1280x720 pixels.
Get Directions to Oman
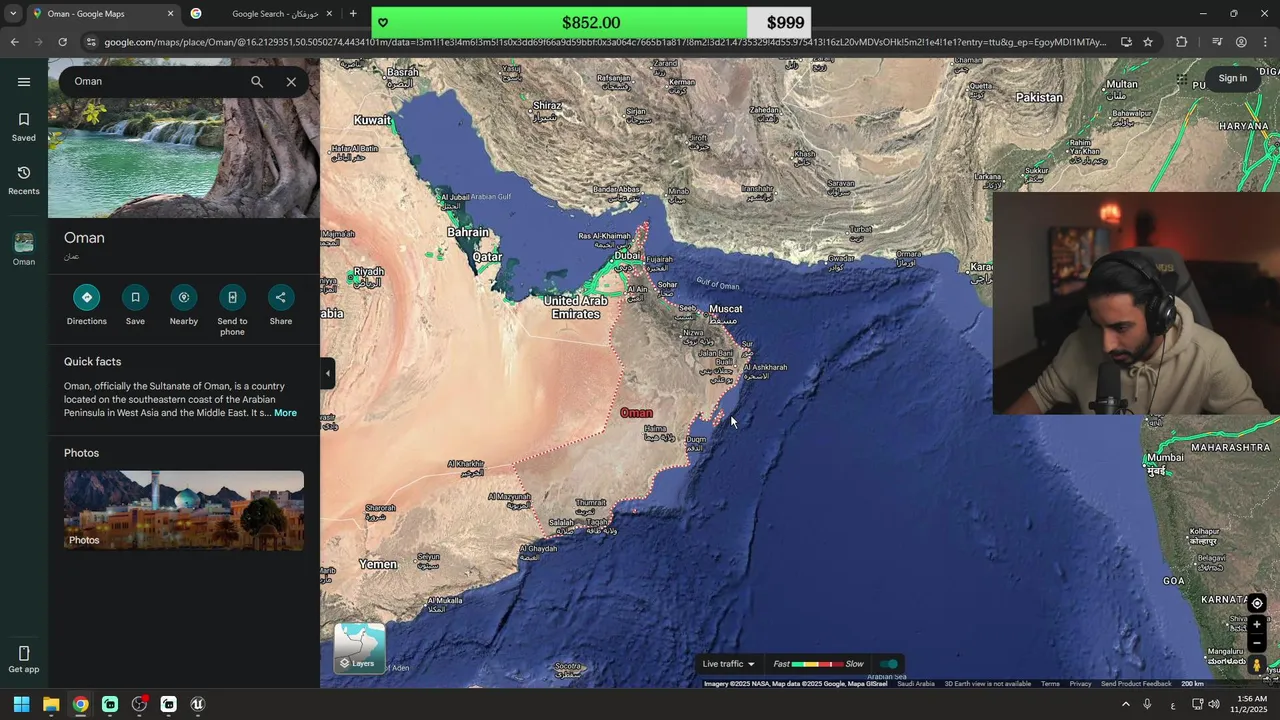point(87,305)
